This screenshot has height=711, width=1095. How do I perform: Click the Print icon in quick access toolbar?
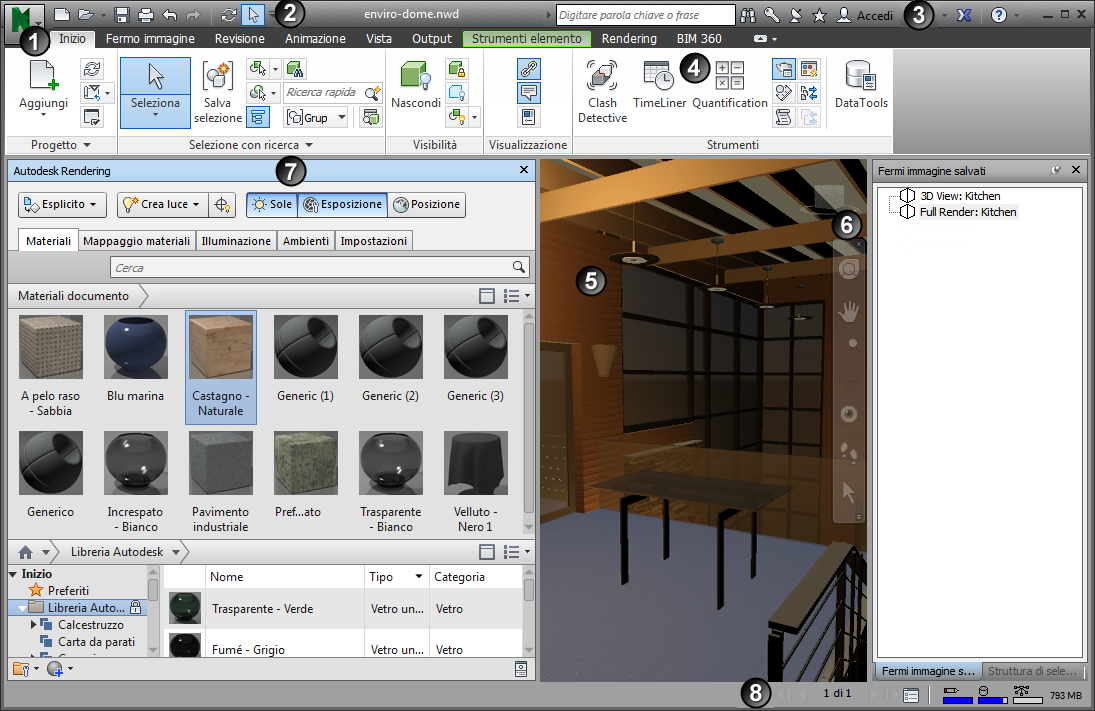(146, 15)
